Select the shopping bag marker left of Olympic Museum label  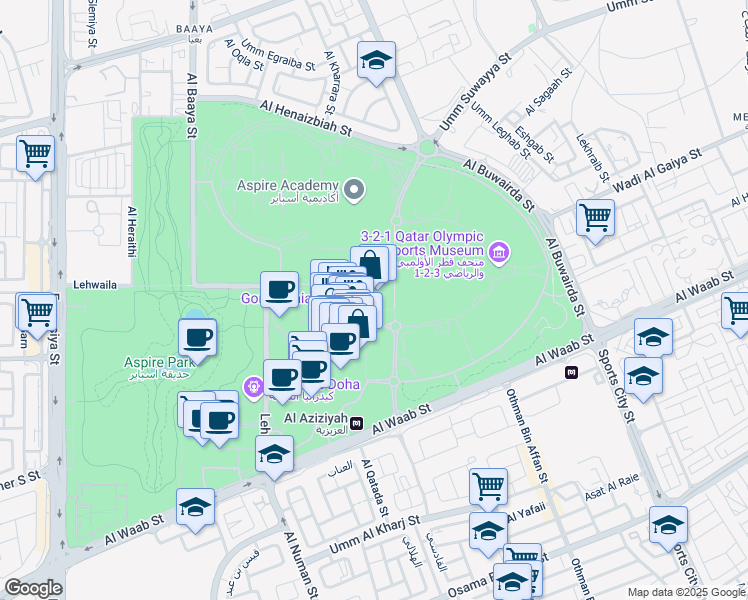(370, 265)
